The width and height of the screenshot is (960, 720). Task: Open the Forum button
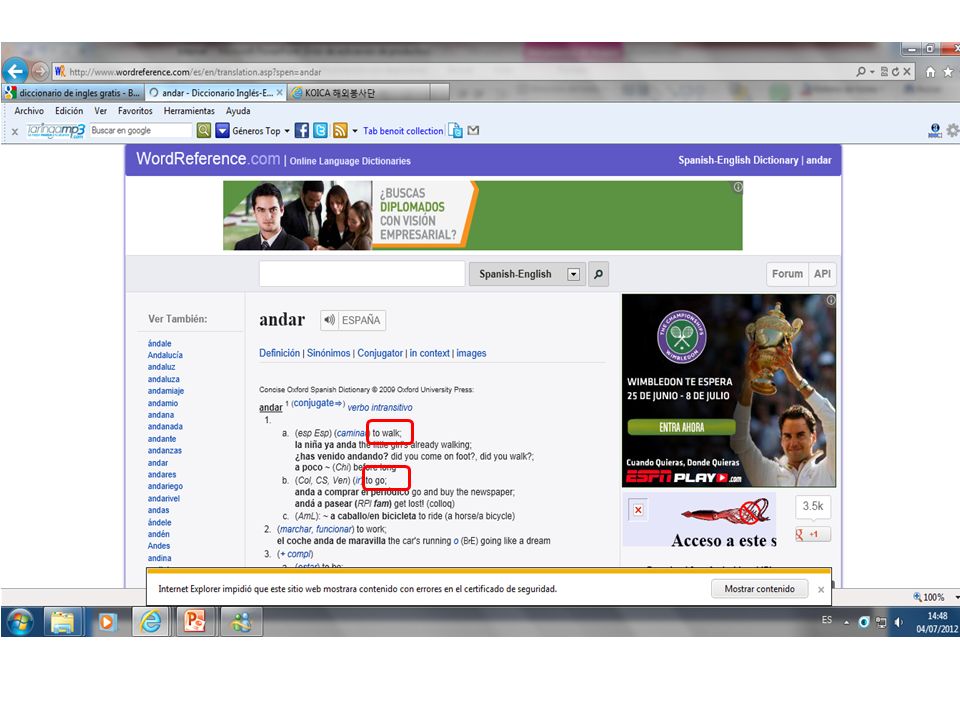coord(787,274)
